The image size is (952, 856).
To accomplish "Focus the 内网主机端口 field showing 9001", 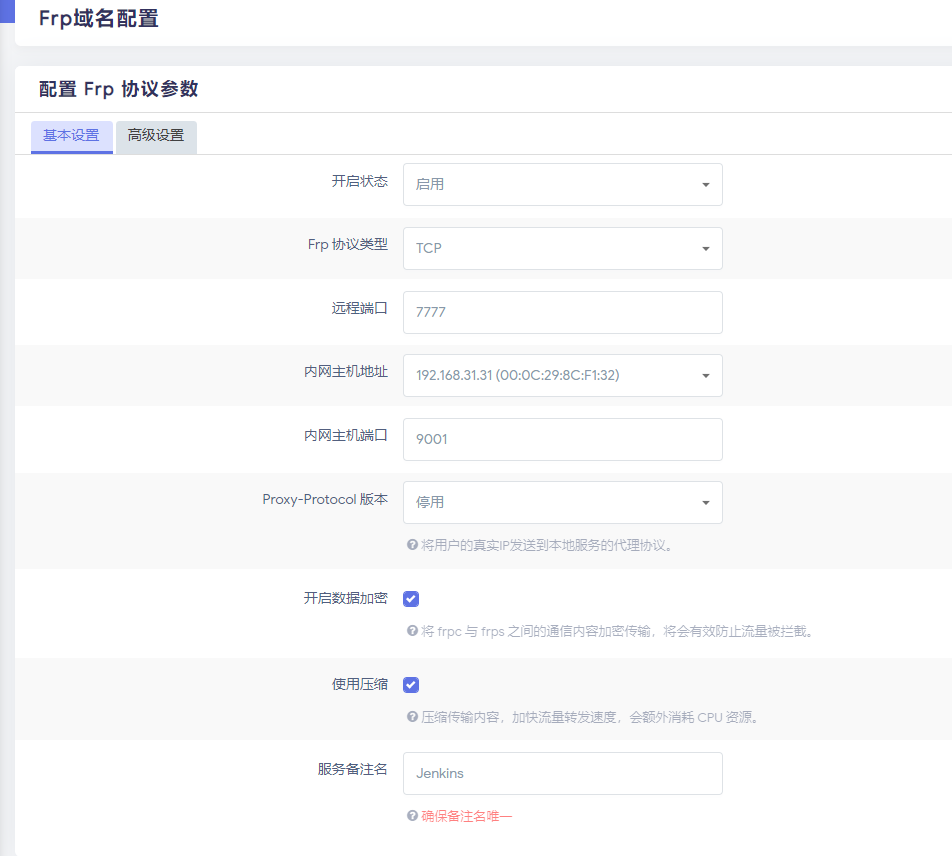I will (562, 439).
